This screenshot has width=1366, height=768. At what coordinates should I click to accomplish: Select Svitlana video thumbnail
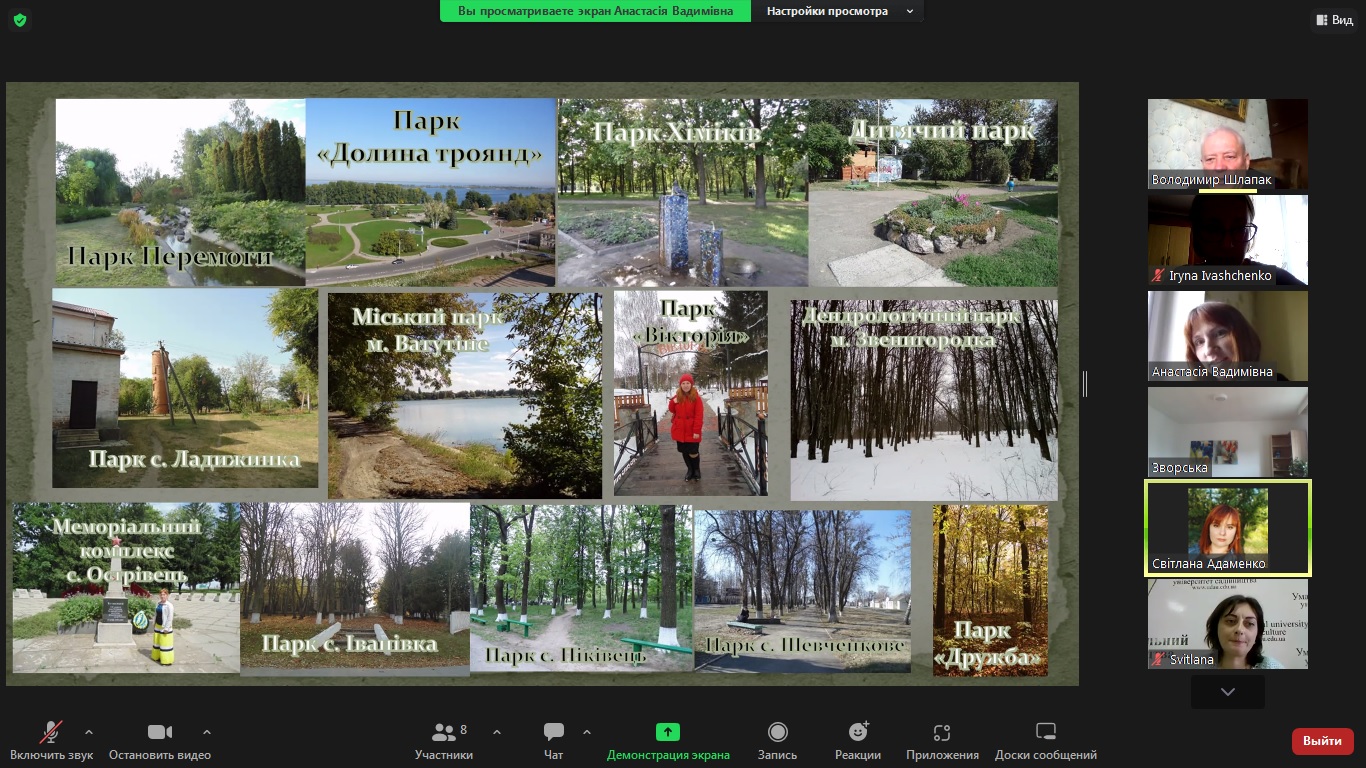point(1228,624)
